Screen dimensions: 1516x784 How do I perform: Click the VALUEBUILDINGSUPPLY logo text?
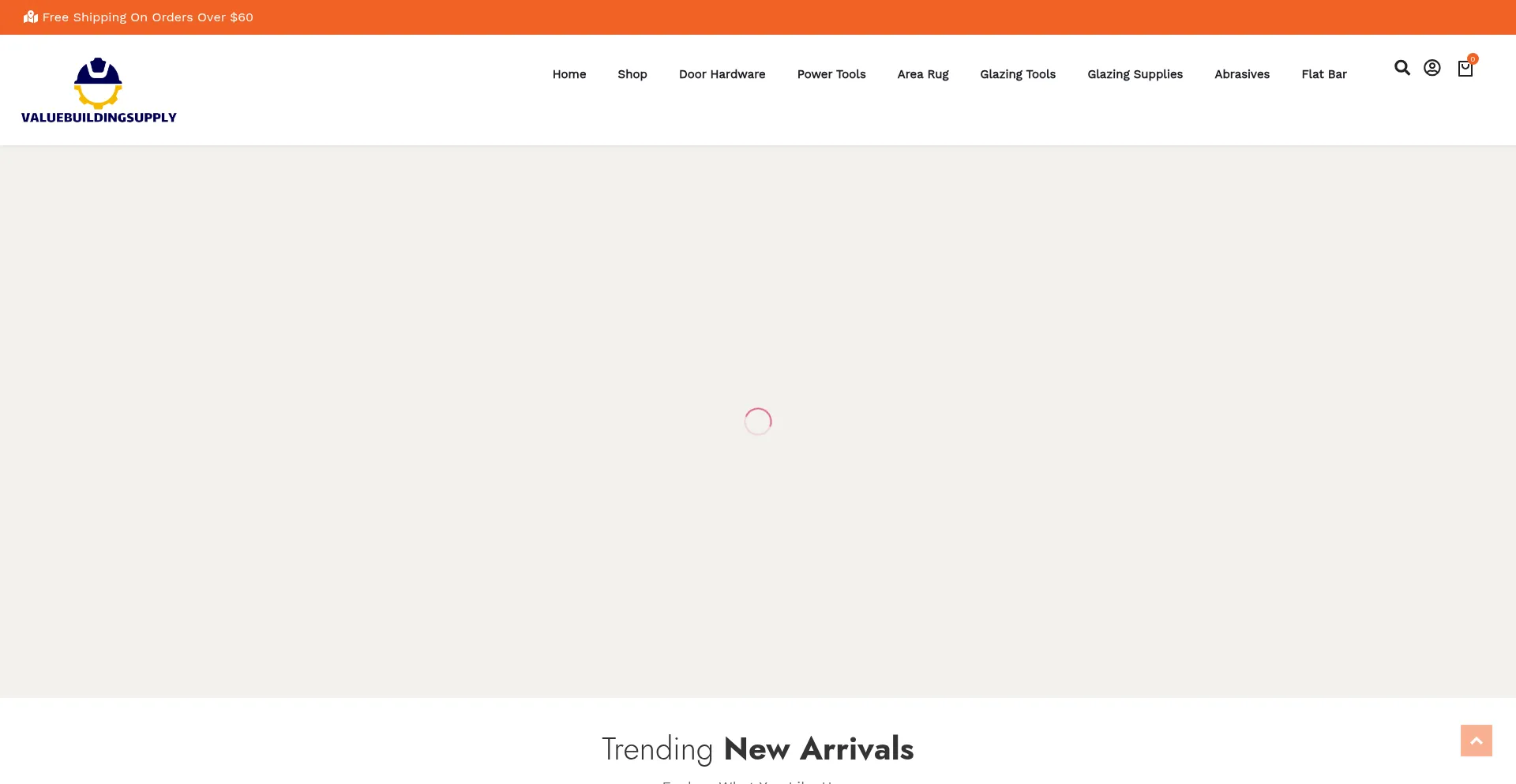pyautogui.click(x=99, y=118)
